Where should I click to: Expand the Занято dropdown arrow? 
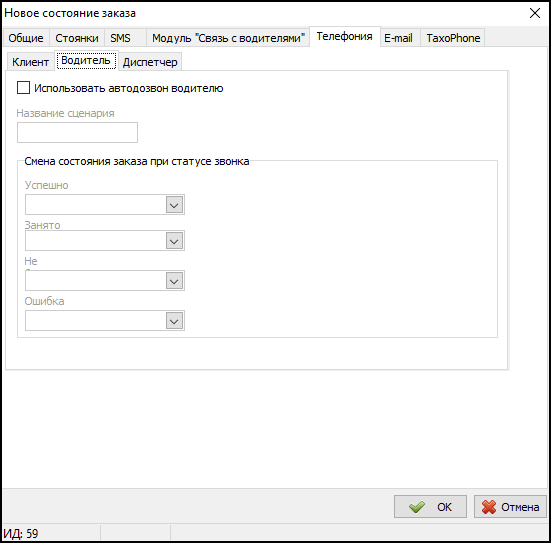[174, 241]
